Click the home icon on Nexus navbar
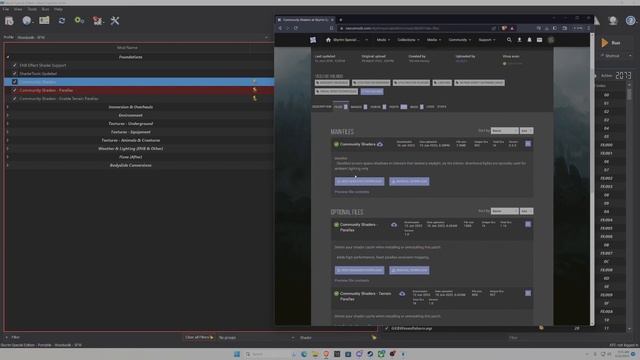The height and width of the screenshot is (360, 640). coord(328,40)
